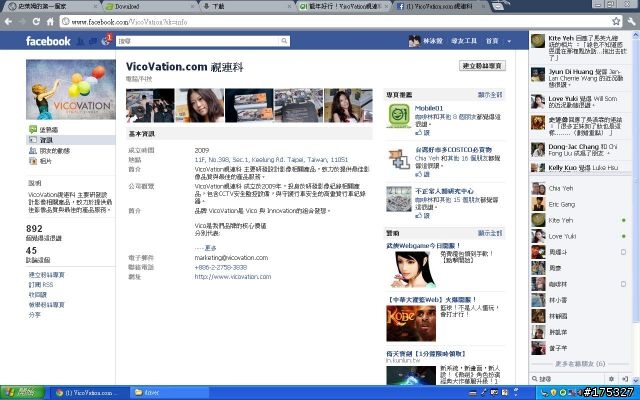Reload the page using the refresh icon
The width and height of the screenshot is (640, 400).
pos(36,21)
